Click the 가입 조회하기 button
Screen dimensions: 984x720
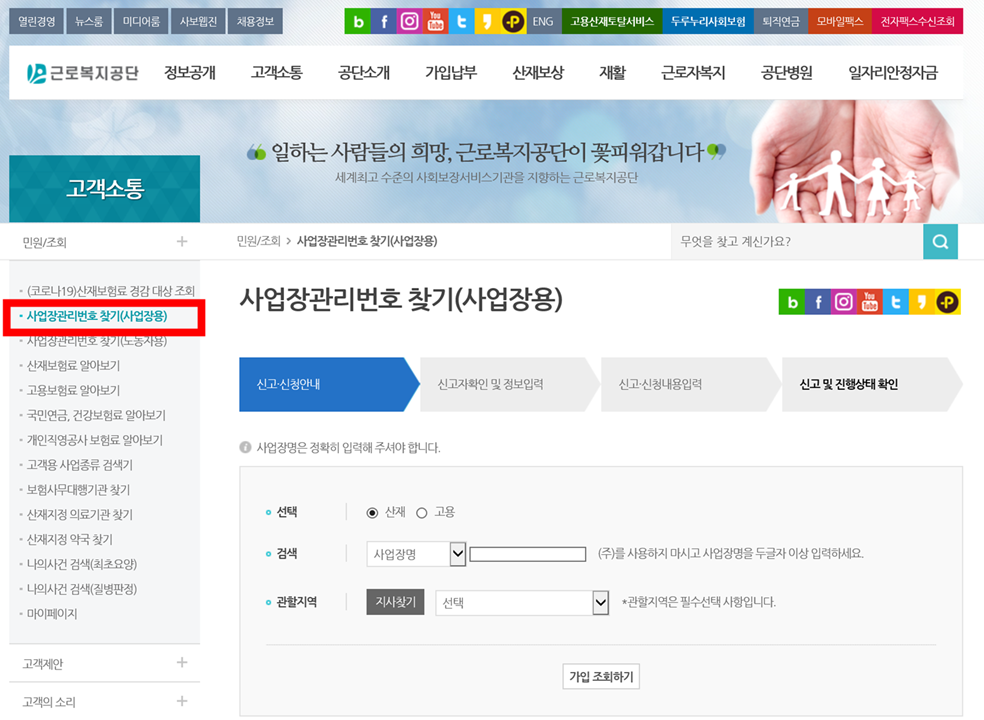click(x=601, y=677)
